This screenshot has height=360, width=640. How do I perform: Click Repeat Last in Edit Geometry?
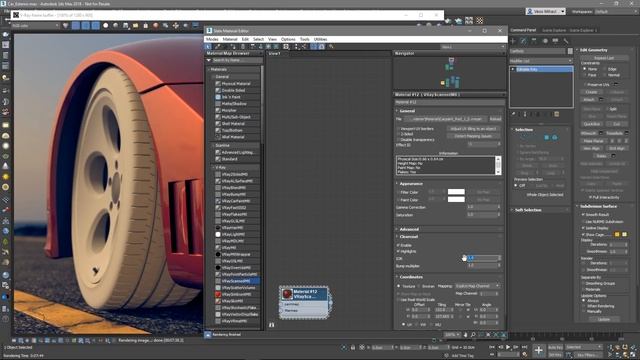pyautogui.click(x=604, y=58)
